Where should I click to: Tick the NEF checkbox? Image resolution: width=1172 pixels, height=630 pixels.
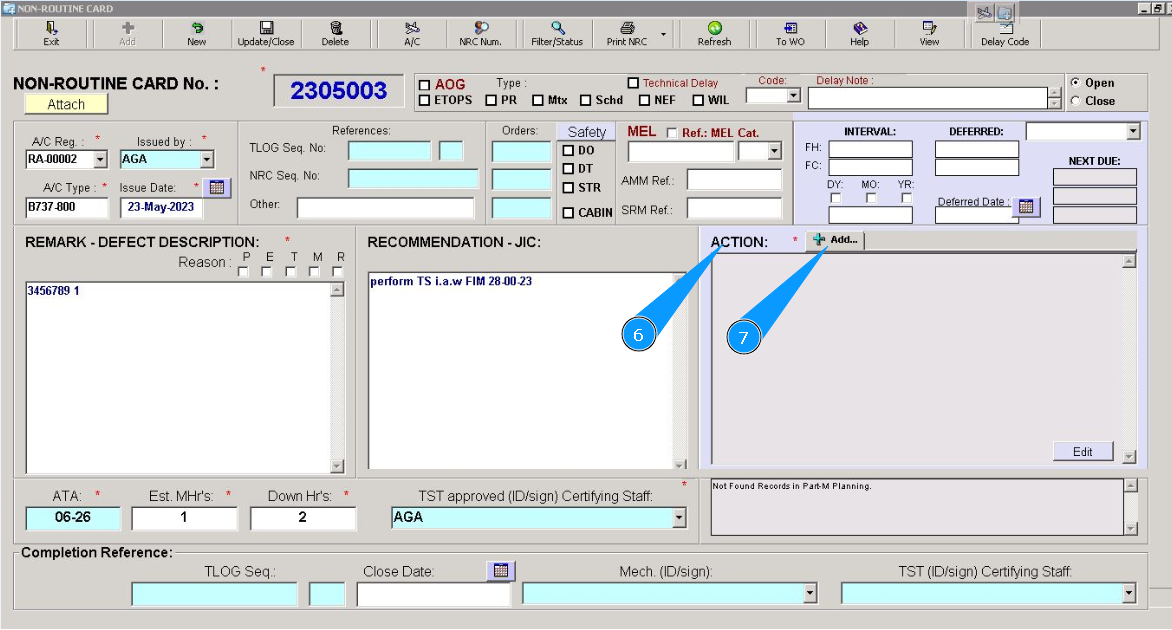point(644,100)
